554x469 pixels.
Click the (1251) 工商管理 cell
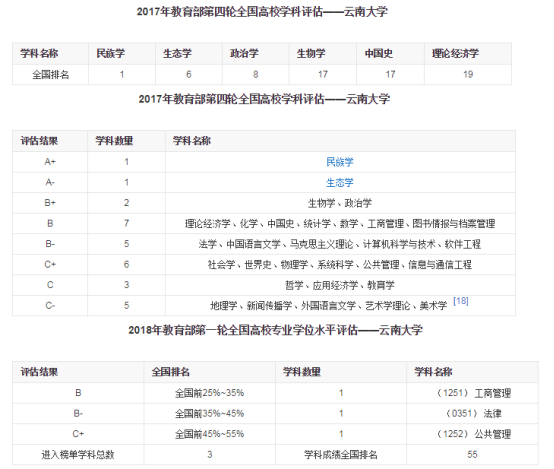(472, 393)
